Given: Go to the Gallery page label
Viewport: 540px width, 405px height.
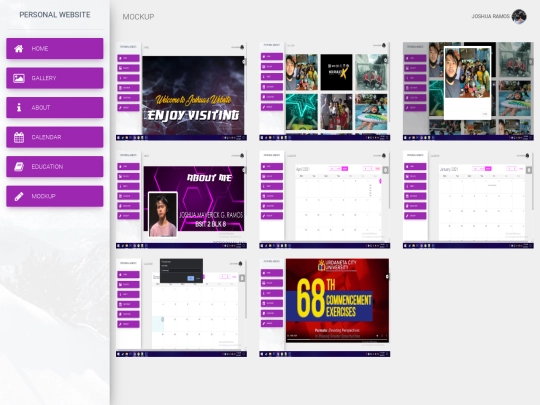Looking at the screenshot, I should click(44, 78).
